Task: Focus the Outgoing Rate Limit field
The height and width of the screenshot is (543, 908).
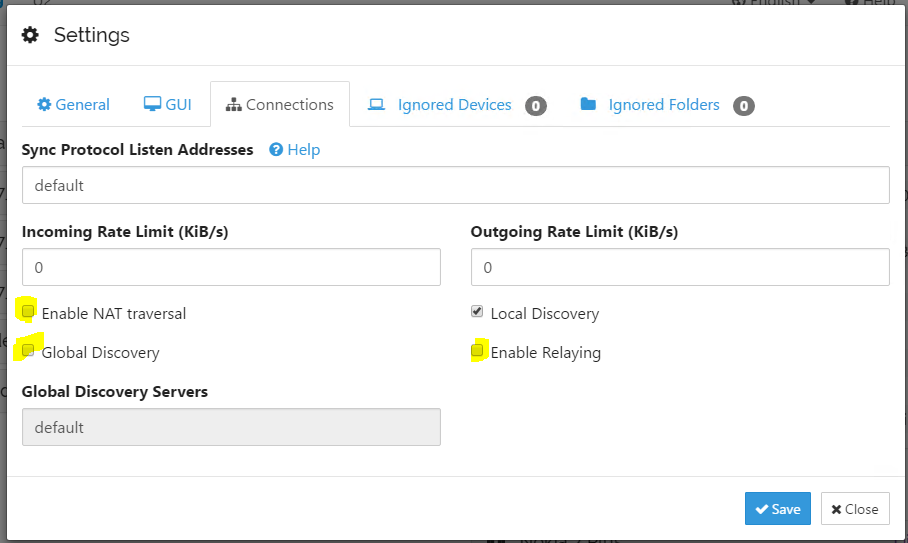Action: point(679,267)
